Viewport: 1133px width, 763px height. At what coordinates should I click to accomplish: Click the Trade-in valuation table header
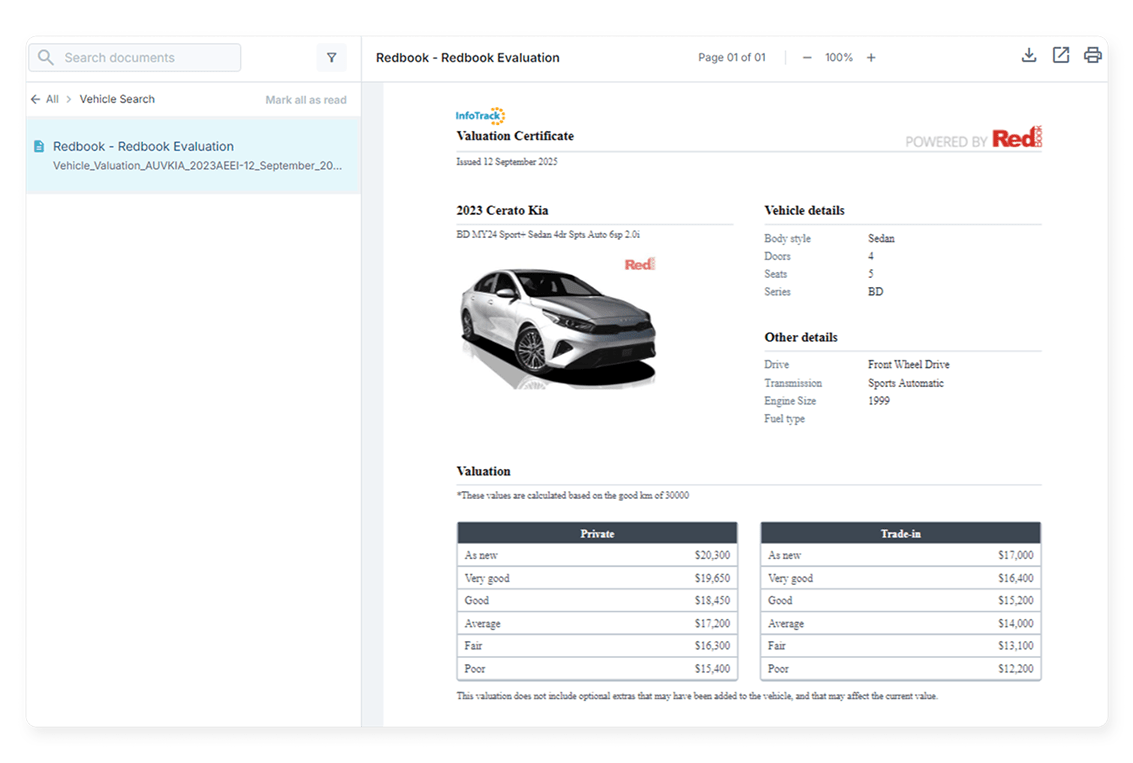click(x=900, y=533)
